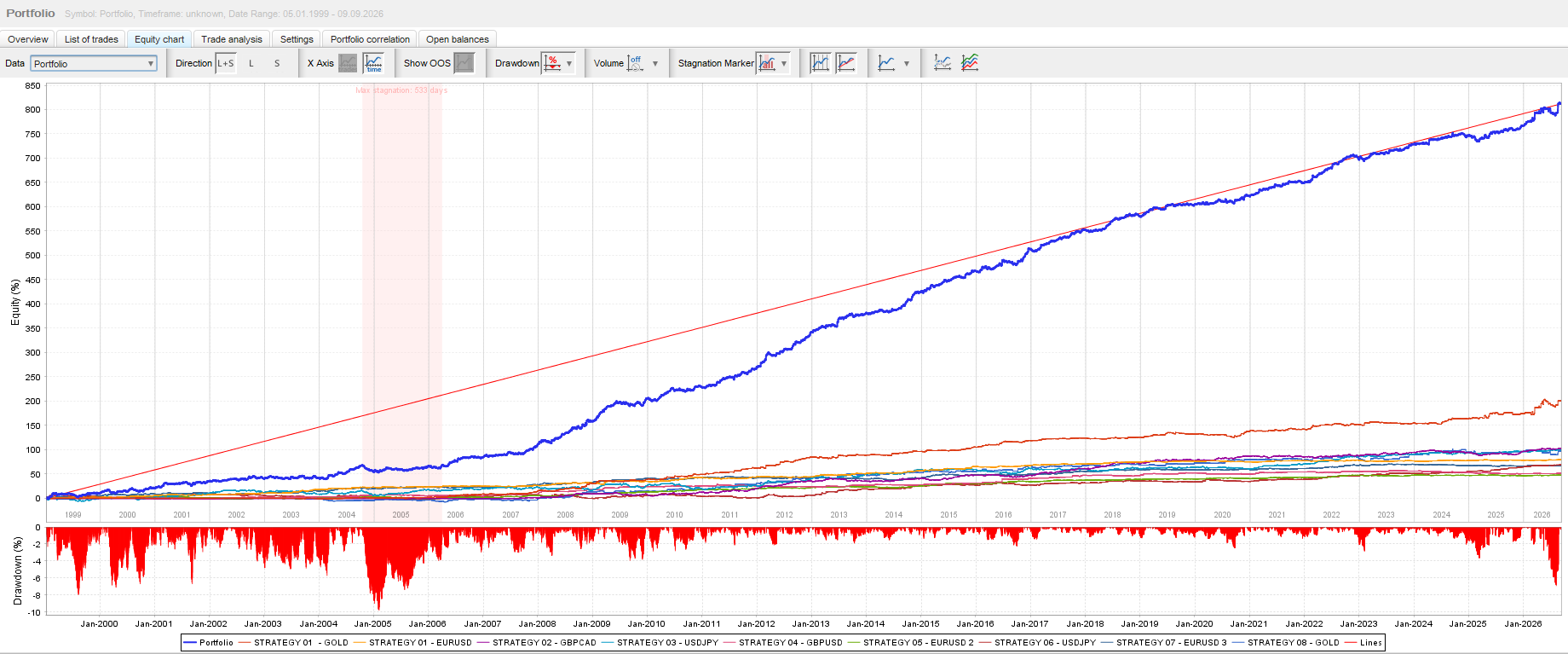Select the Equity chart tab
This screenshot has height=654, width=1568.
tap(159, 39)
